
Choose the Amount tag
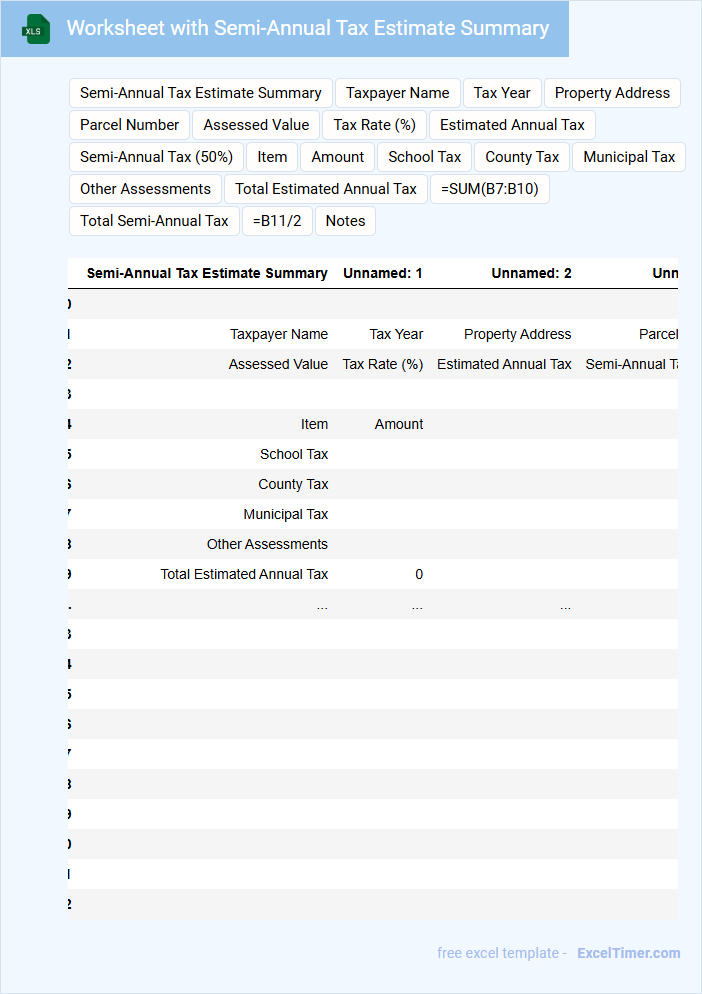(337, 157)
